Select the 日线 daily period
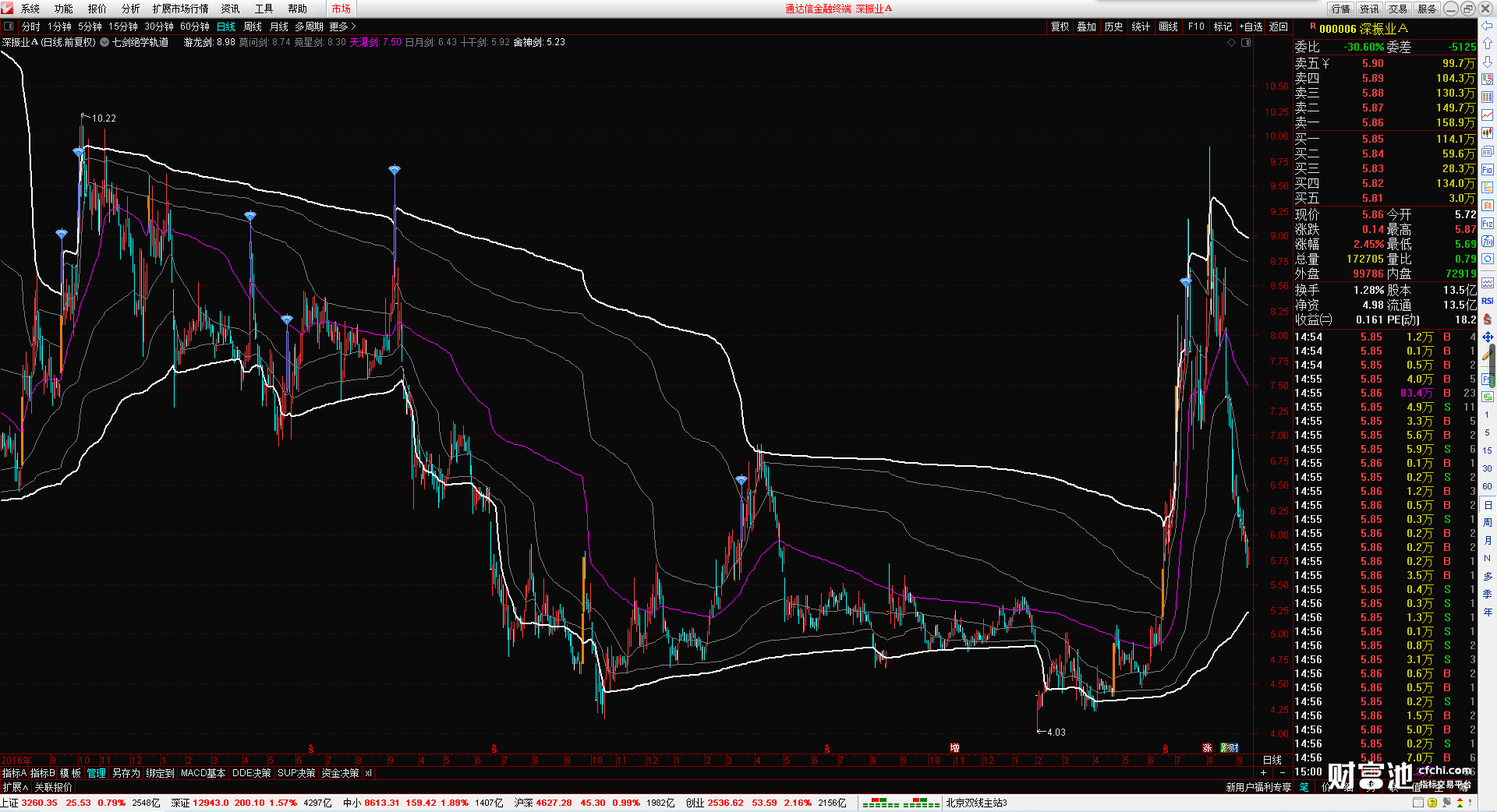 coord(225,26)
